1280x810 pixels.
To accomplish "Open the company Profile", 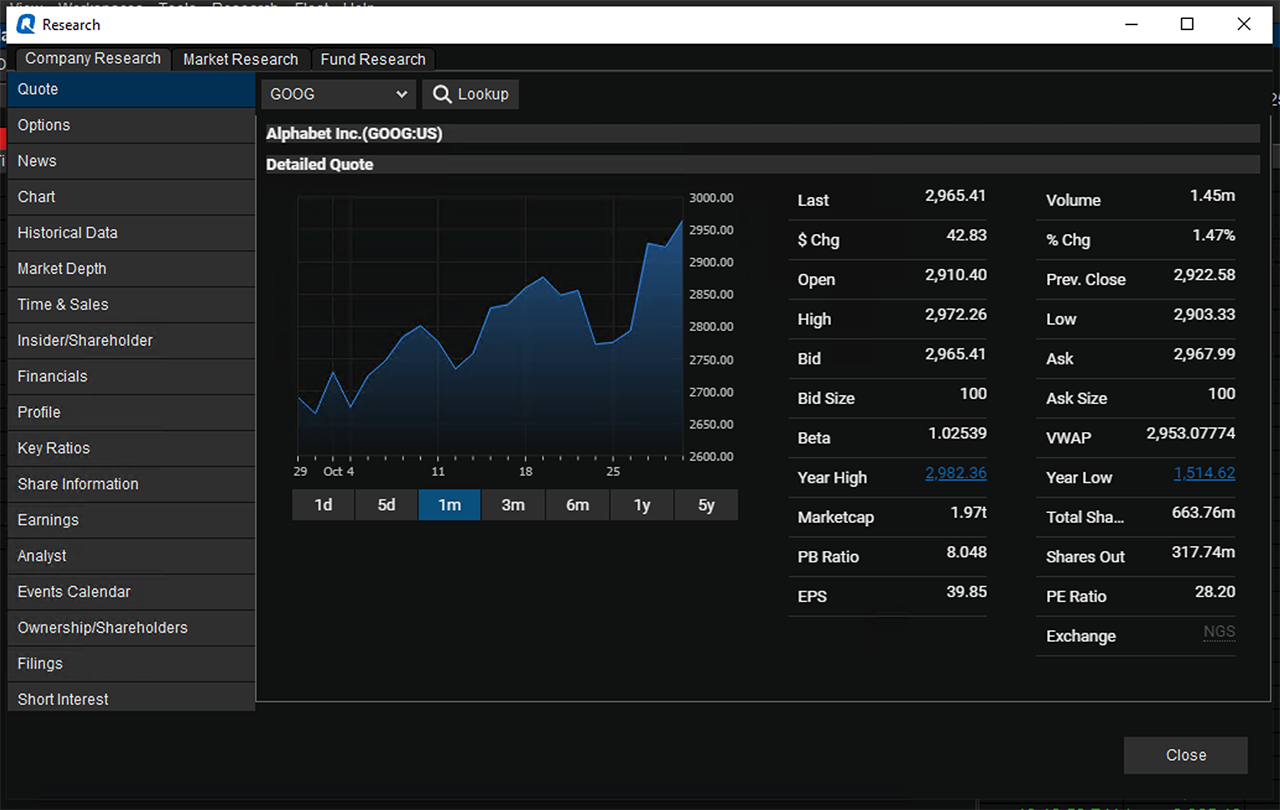I will (x=131, y=412).
